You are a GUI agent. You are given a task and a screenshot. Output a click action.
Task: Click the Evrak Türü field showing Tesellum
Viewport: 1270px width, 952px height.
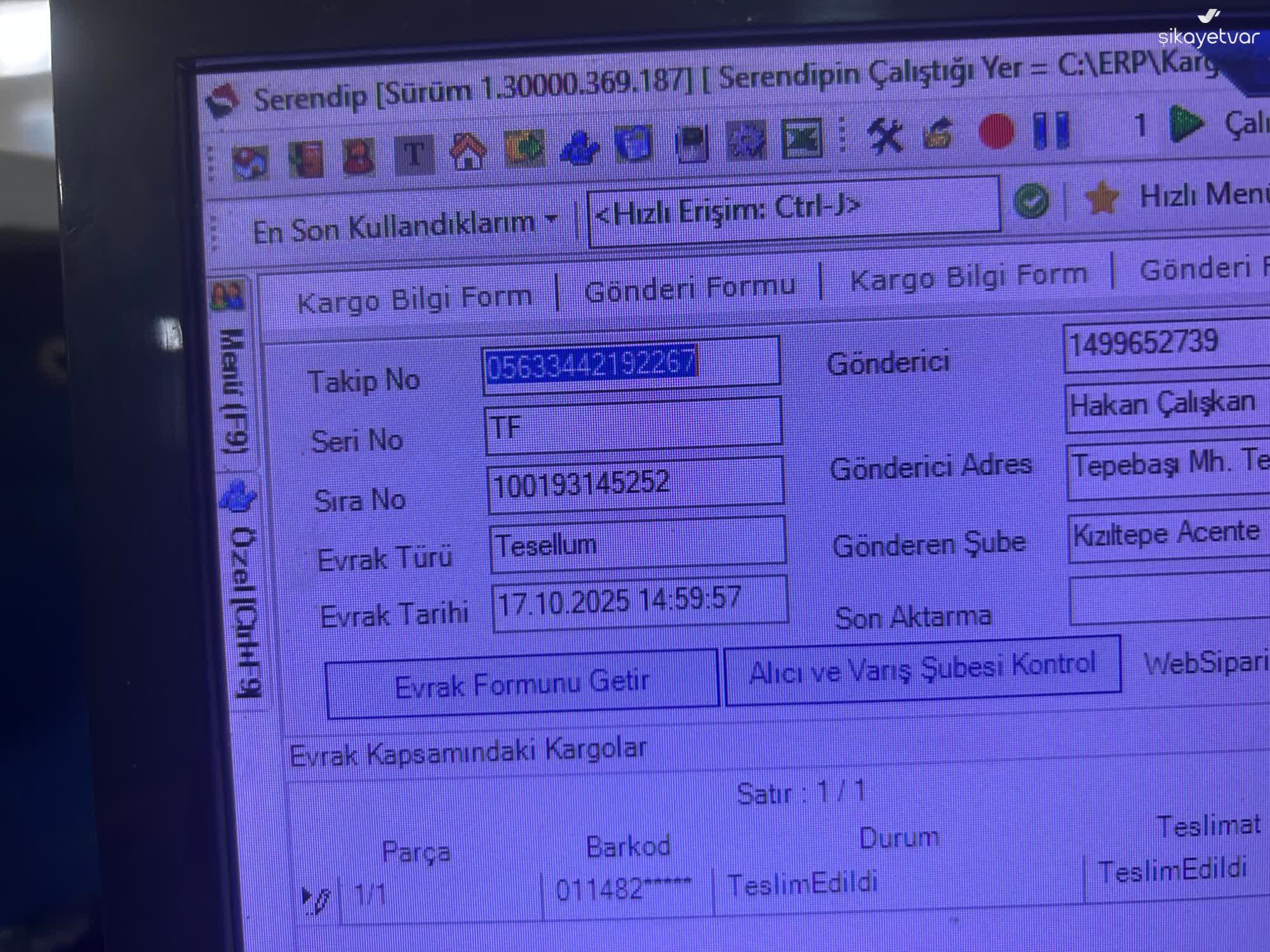point(638,544)
